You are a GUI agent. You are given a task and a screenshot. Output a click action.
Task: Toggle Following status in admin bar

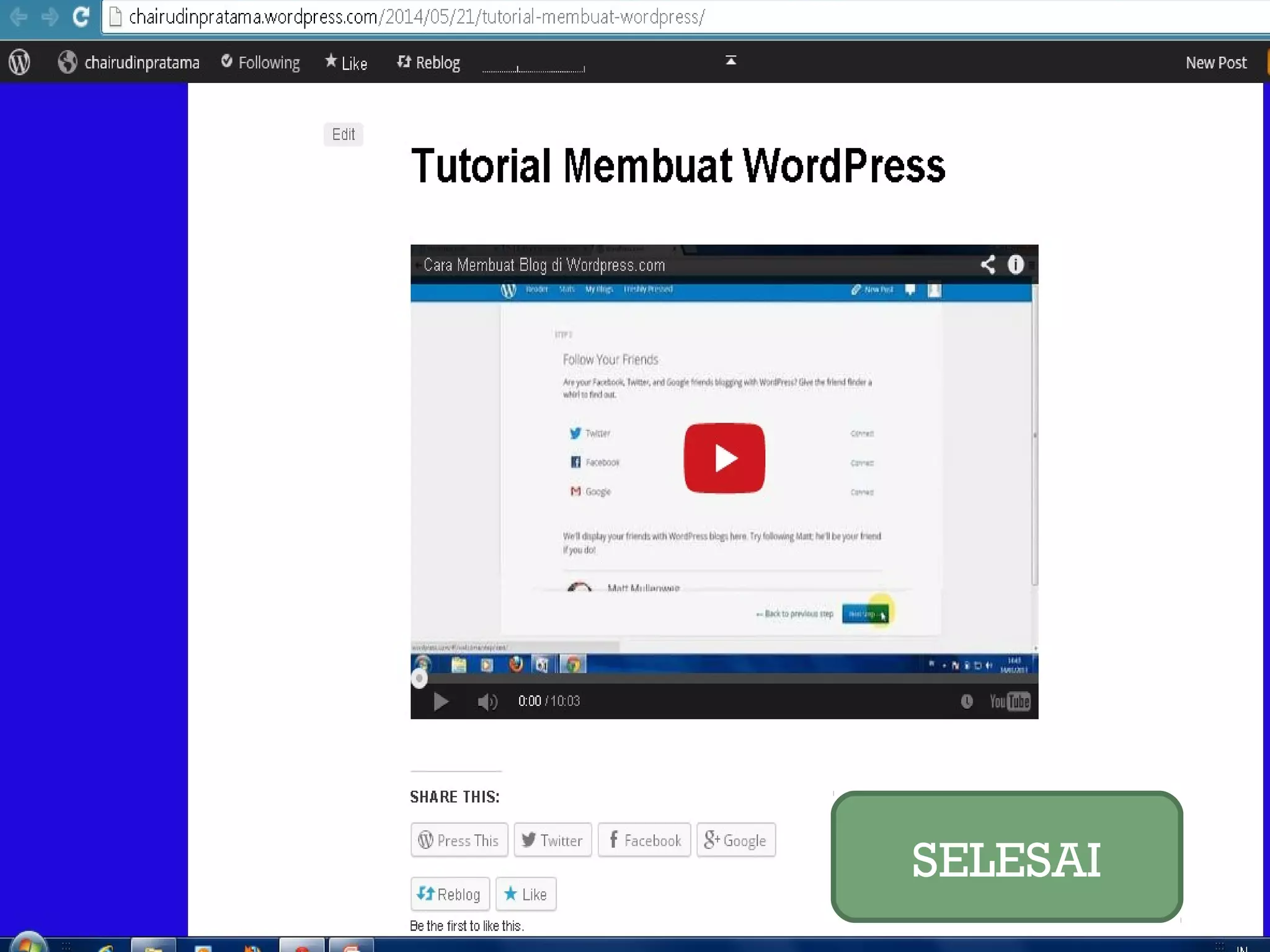click(x=260, y=63)
